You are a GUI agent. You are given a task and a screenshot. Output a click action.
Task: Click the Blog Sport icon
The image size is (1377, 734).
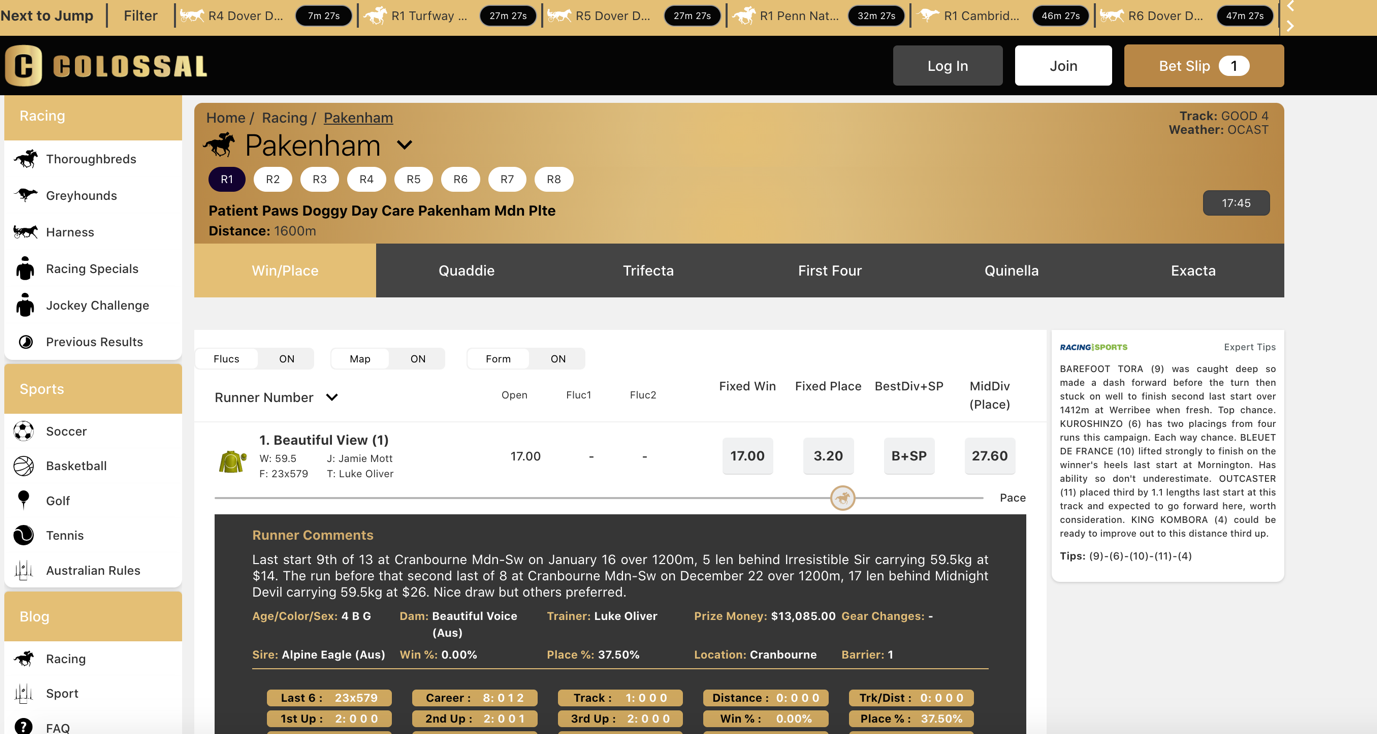coord(24,693)
